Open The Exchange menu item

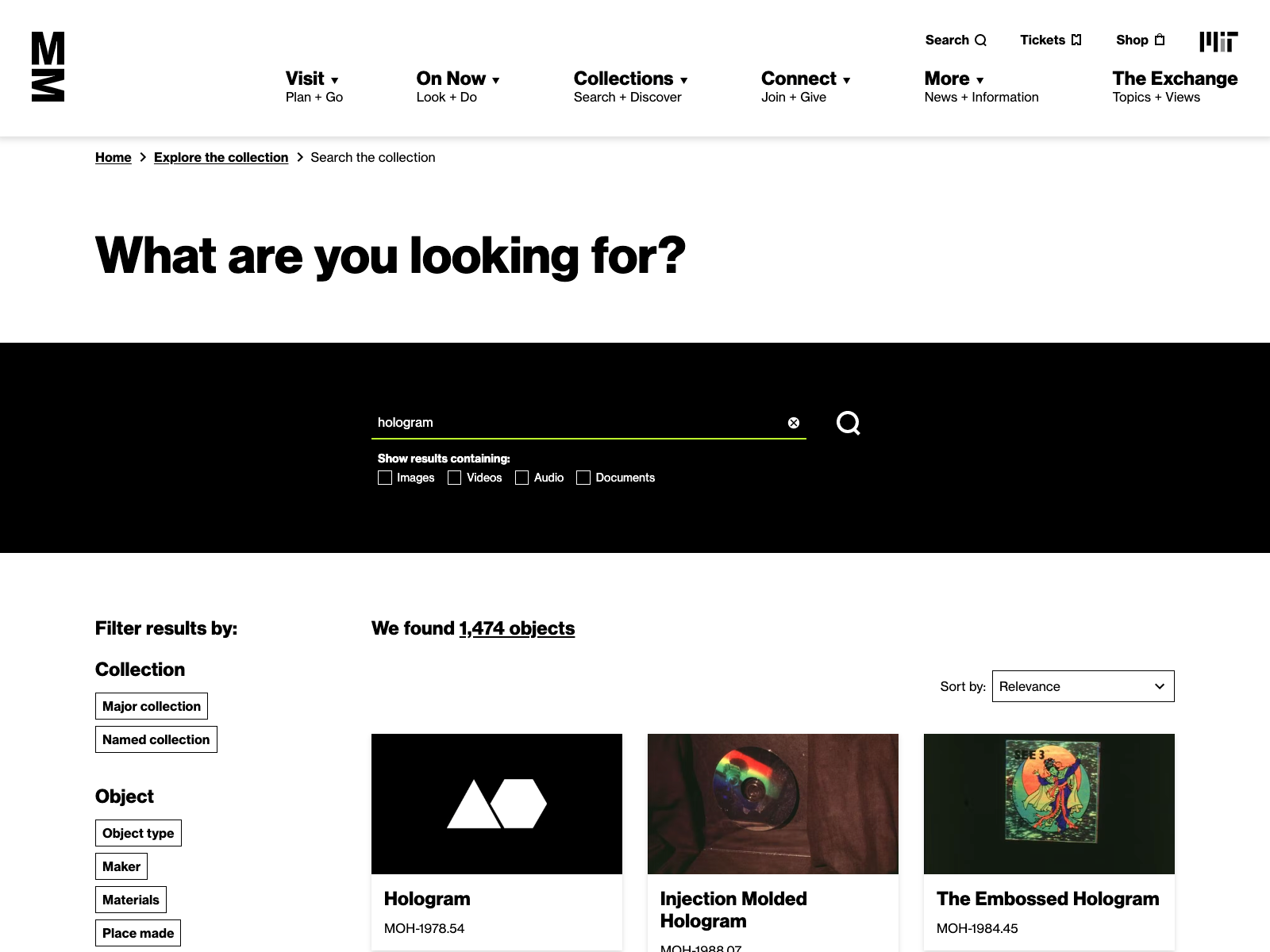pos(1174,79)
